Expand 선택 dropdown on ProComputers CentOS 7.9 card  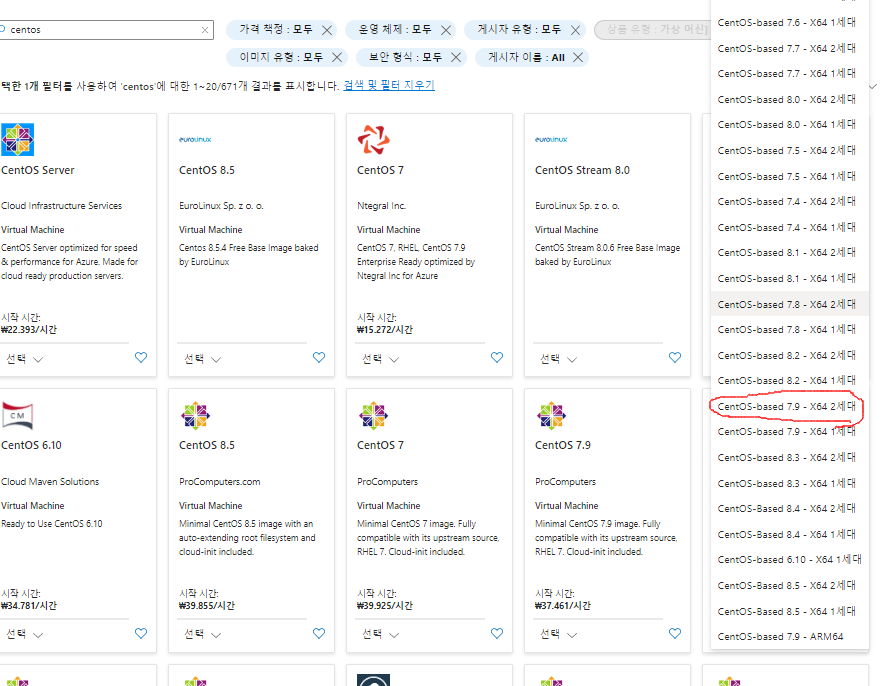(559, 635)
